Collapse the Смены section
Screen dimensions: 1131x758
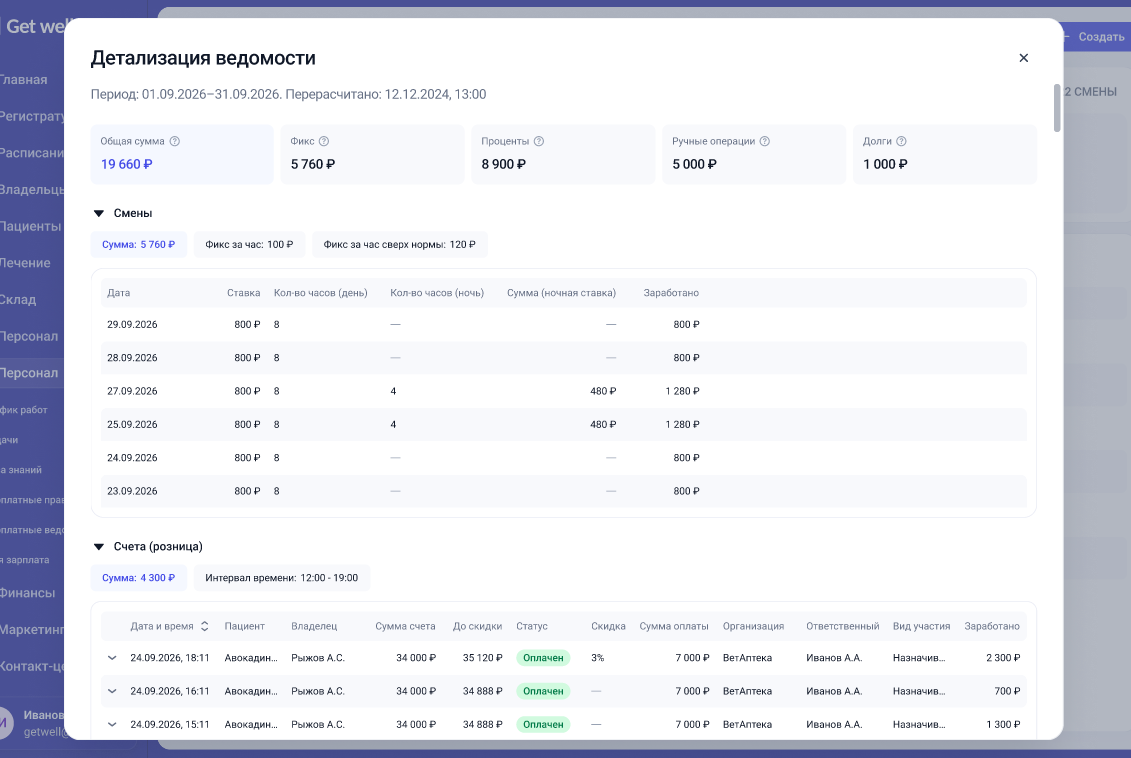[99, 213]
